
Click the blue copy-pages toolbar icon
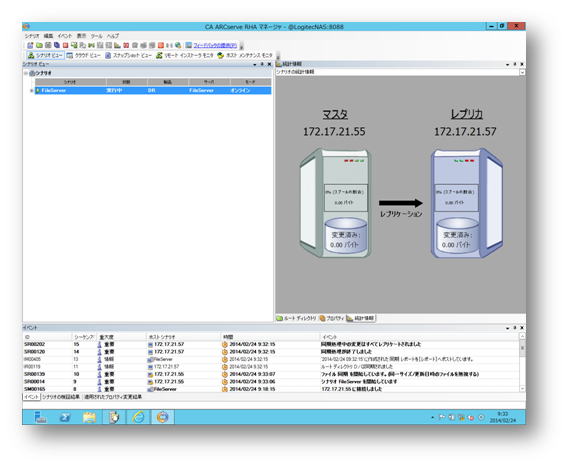pyautogui.click(x=57, y=45)
